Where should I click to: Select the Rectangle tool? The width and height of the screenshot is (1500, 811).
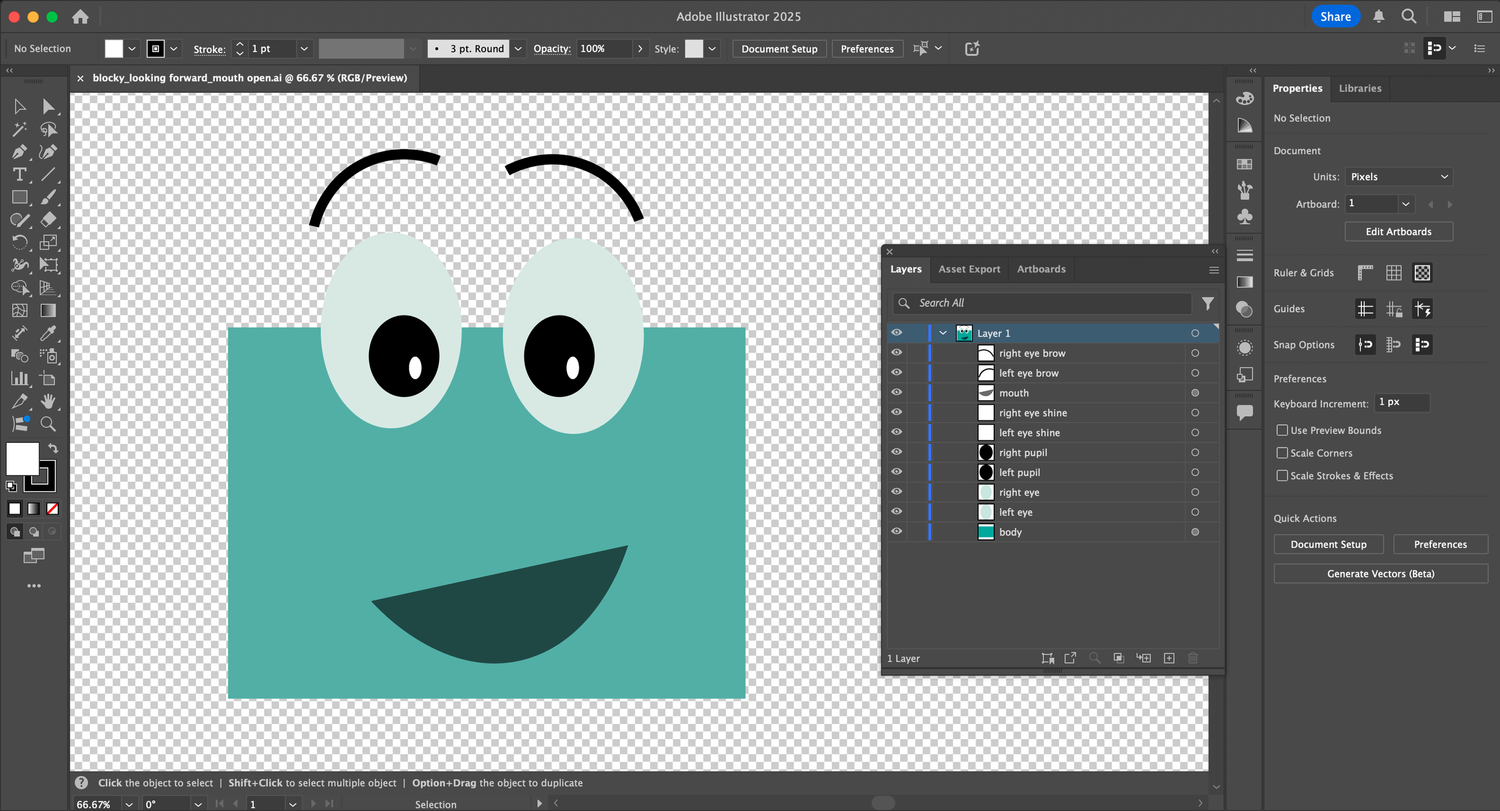coord(19,197)
